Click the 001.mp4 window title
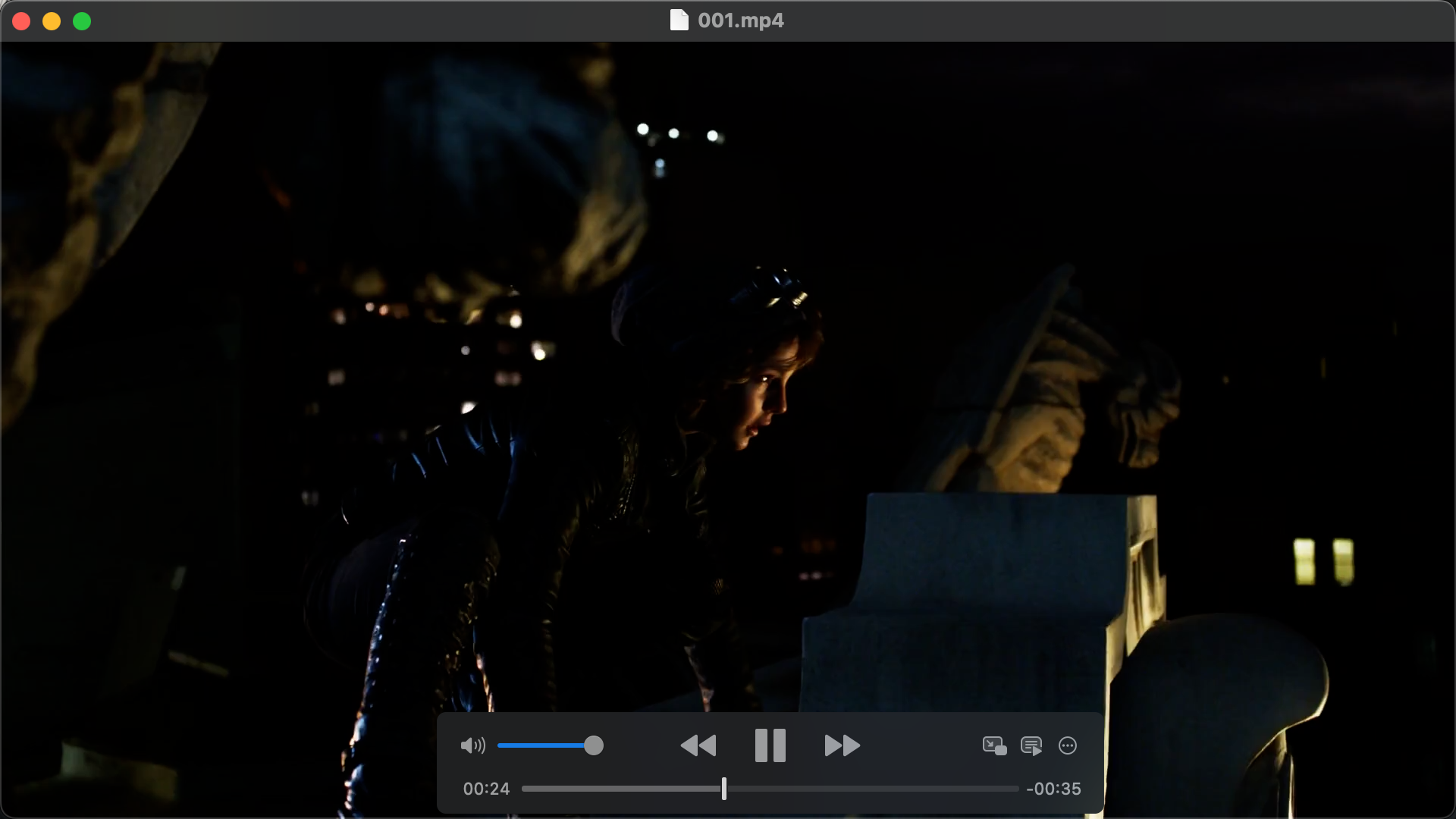 coord(741,20)
